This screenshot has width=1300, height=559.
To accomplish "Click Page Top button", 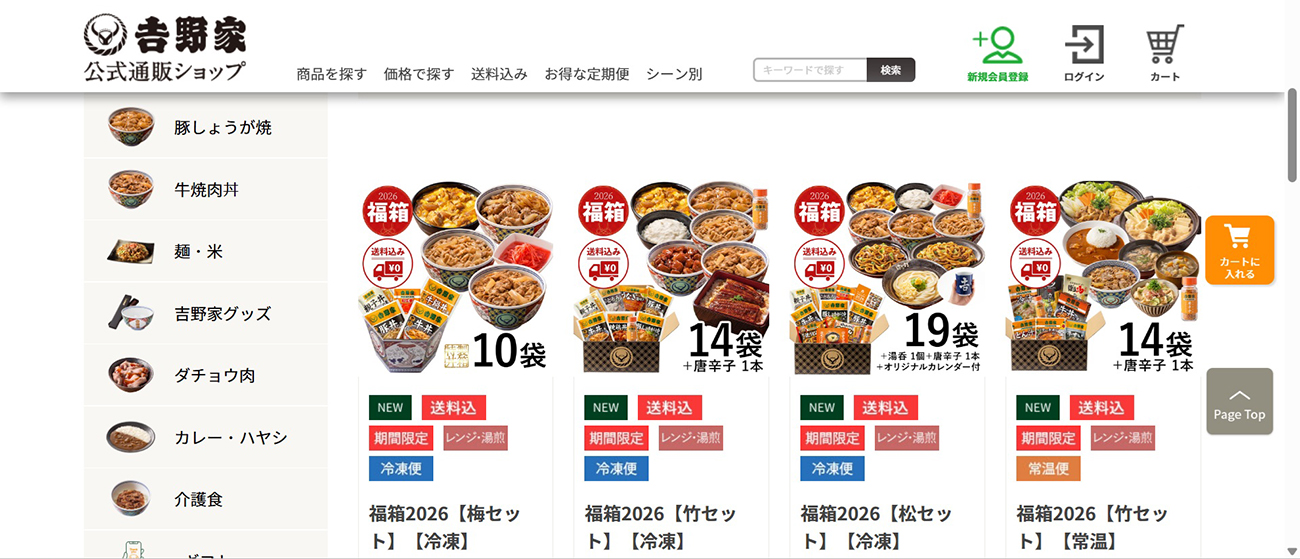I will point(1240,401).
